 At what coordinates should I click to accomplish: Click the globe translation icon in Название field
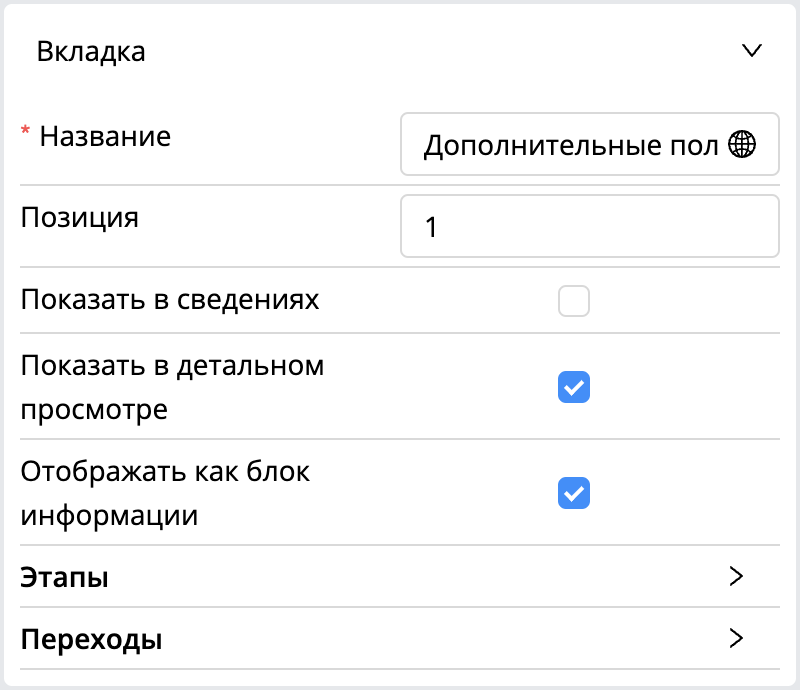point(742,144)
